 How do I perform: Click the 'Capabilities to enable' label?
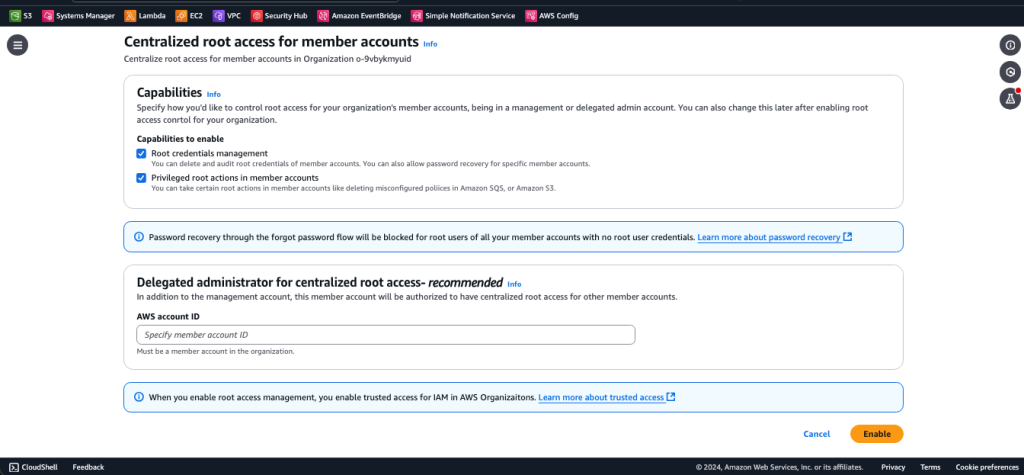coord(180,139)
